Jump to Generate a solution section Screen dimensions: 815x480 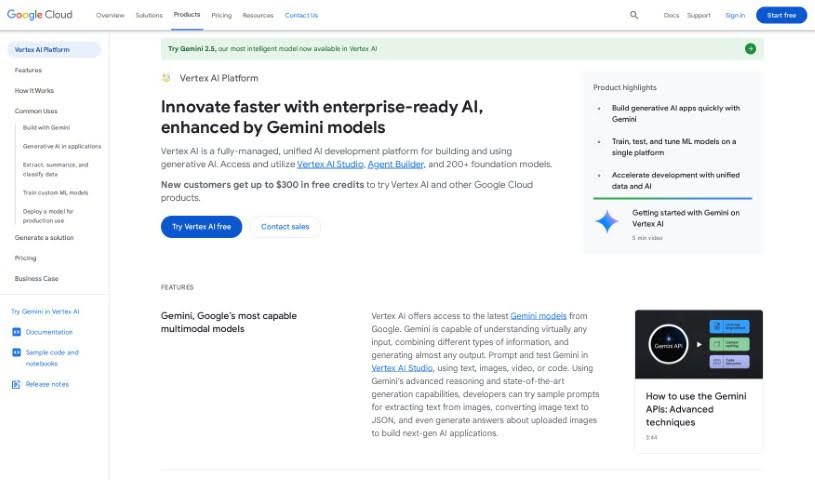(x=44, y=238)
